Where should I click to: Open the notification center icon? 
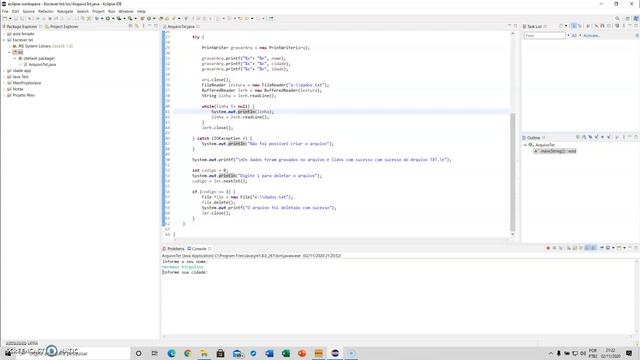pyautogui.click(x=629, y=353)
